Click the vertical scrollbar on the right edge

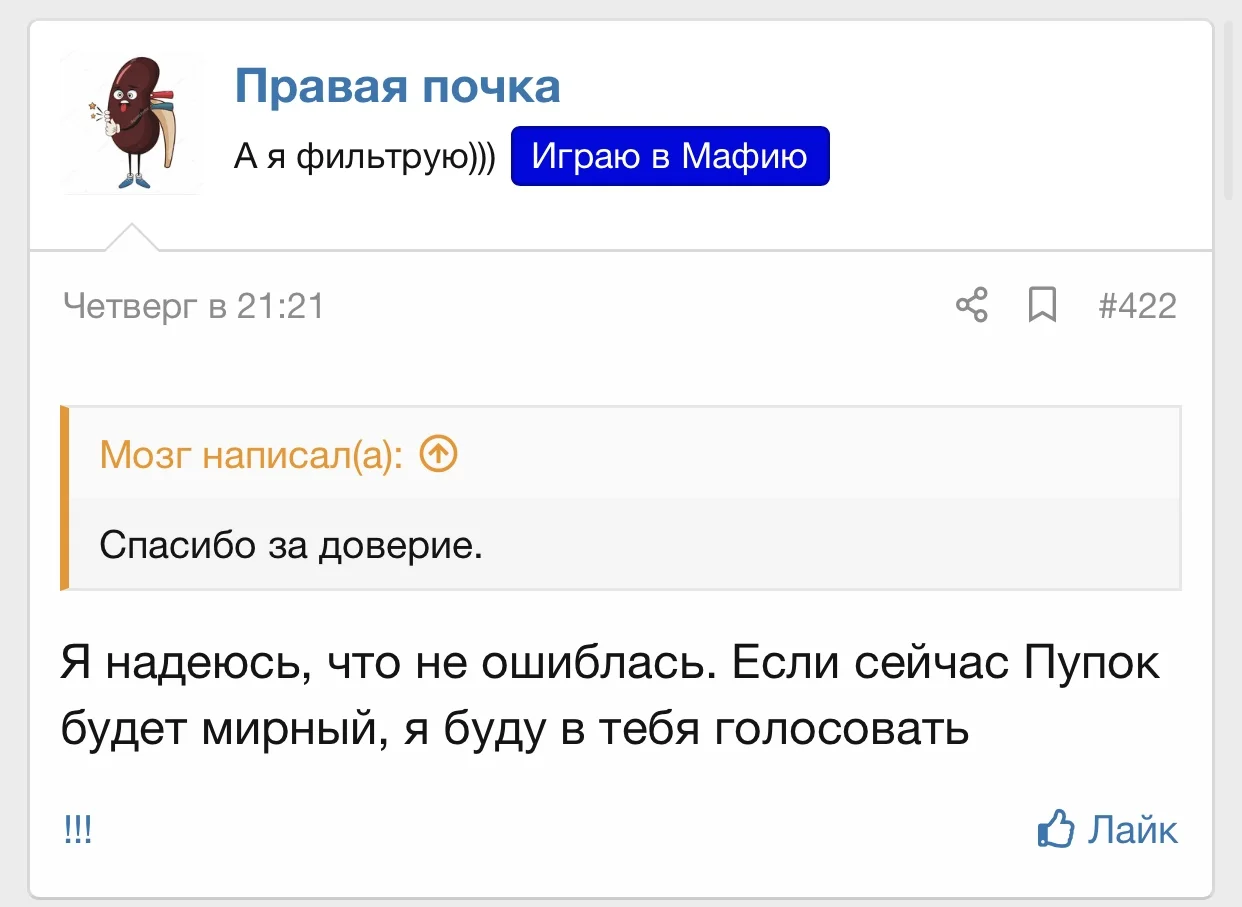click(x=1229, y=110)
